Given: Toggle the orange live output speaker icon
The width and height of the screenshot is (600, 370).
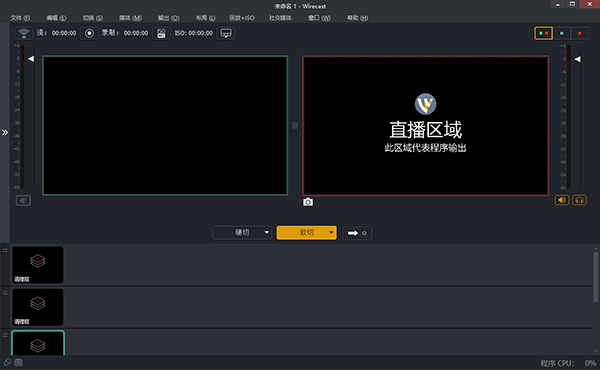Looking at the screenshot, I should [562, 200].
